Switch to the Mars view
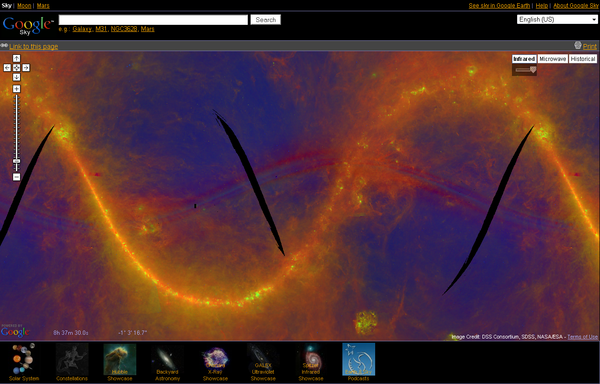The width and height of the screenshot is (600, 384). tap(43, 6)
